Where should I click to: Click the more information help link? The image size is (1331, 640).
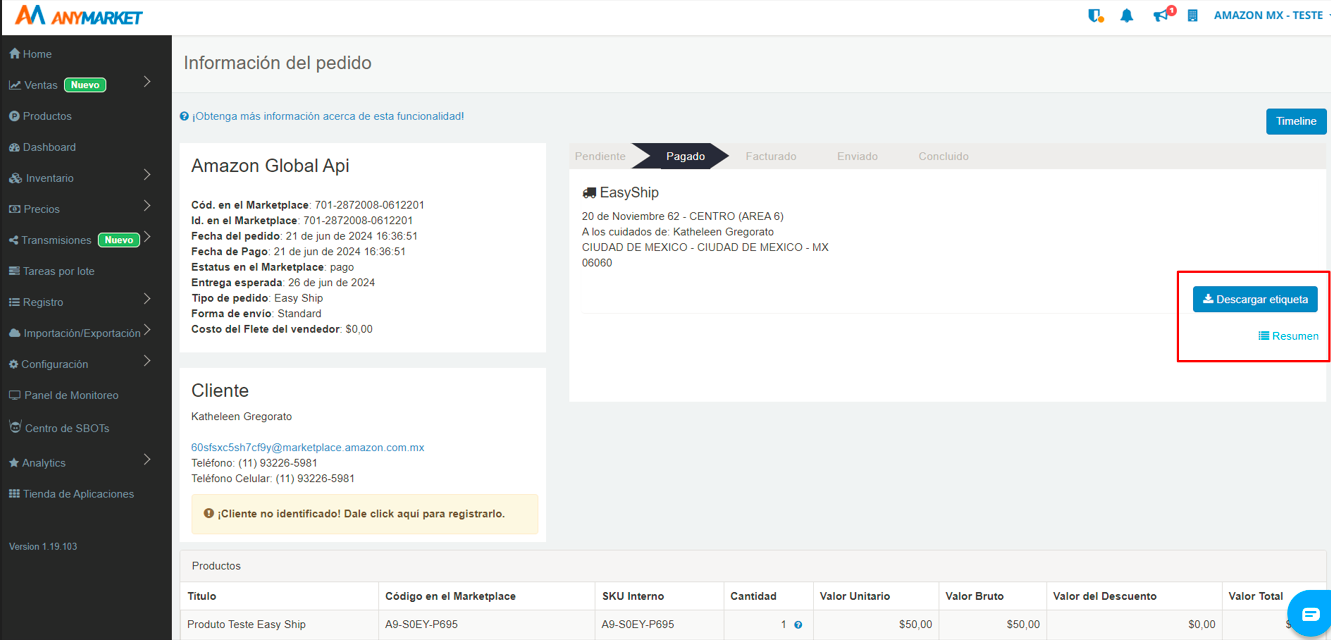pyautogui.click(x=321, y=116)
